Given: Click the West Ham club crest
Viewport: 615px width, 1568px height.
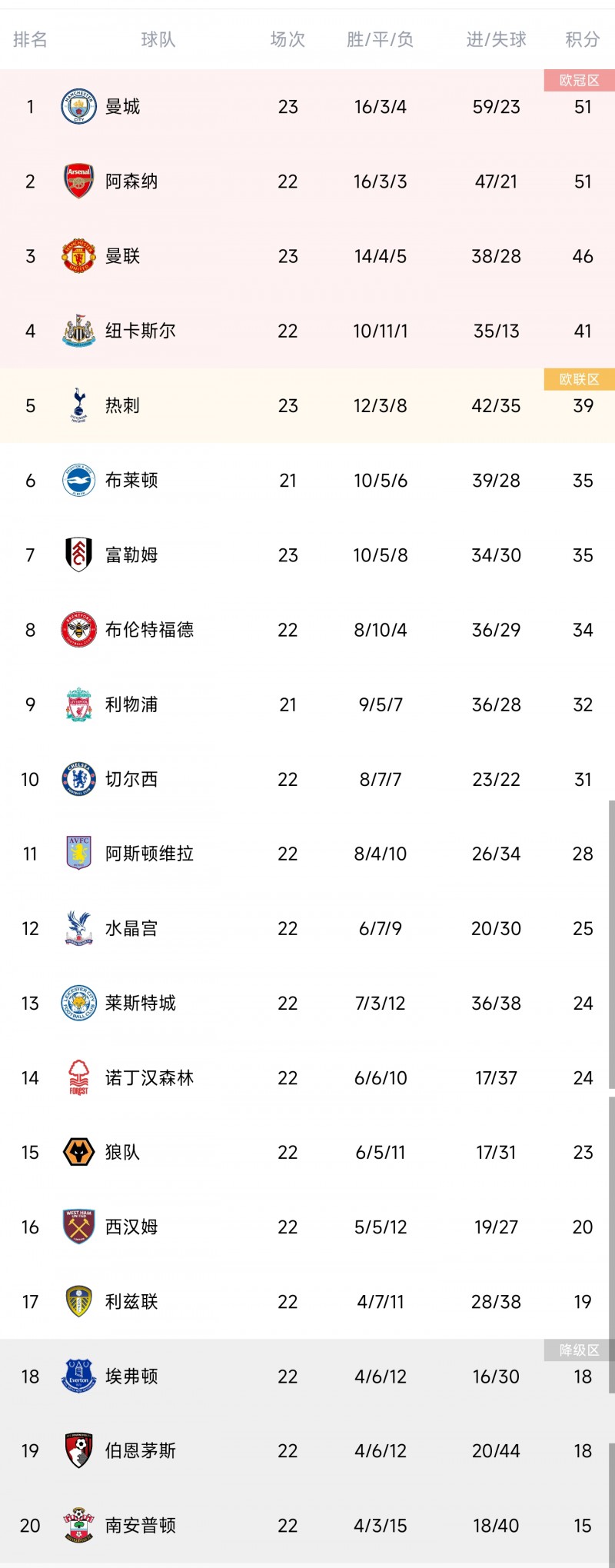Looking at the screenshot, I should [78, 1227].
